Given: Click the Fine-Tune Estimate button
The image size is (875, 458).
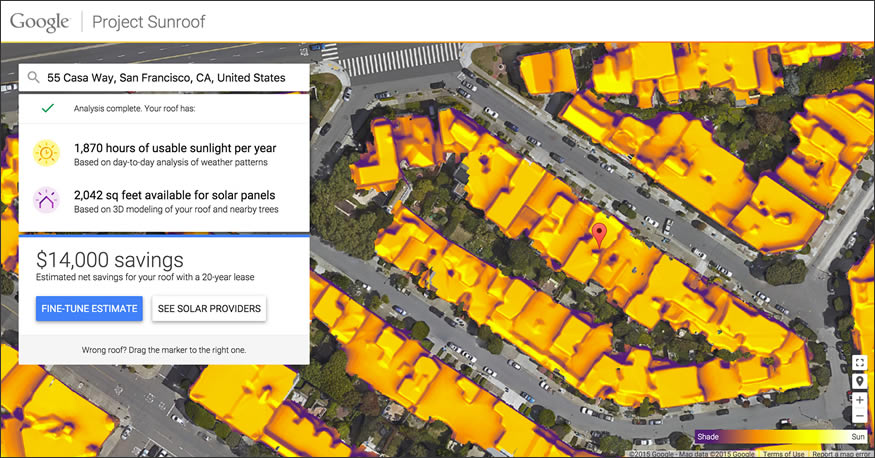Looking at the screenshot, I should [x=89, y=308].
